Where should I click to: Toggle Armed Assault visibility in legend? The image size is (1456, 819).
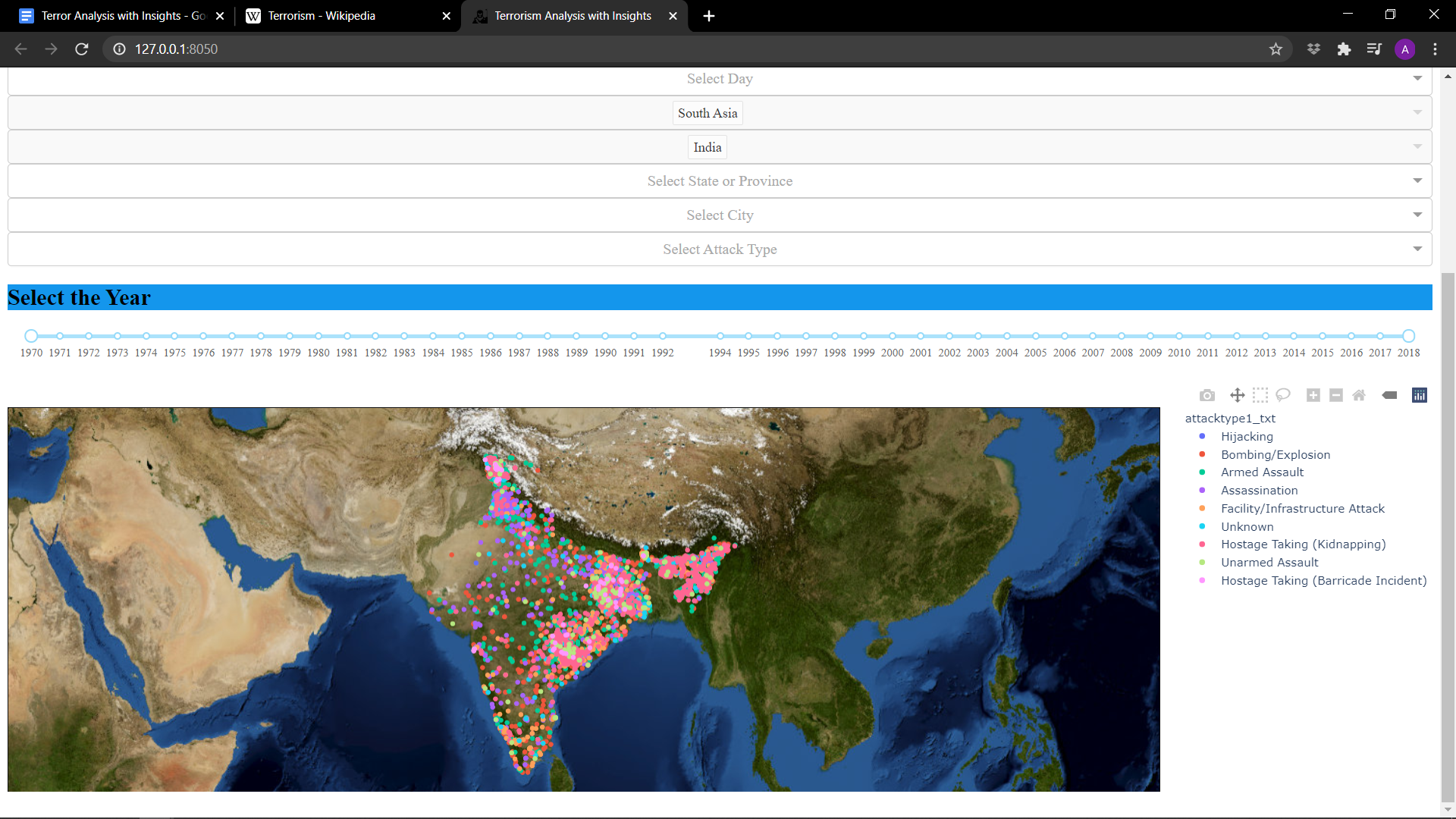(x=1262, y=472)
